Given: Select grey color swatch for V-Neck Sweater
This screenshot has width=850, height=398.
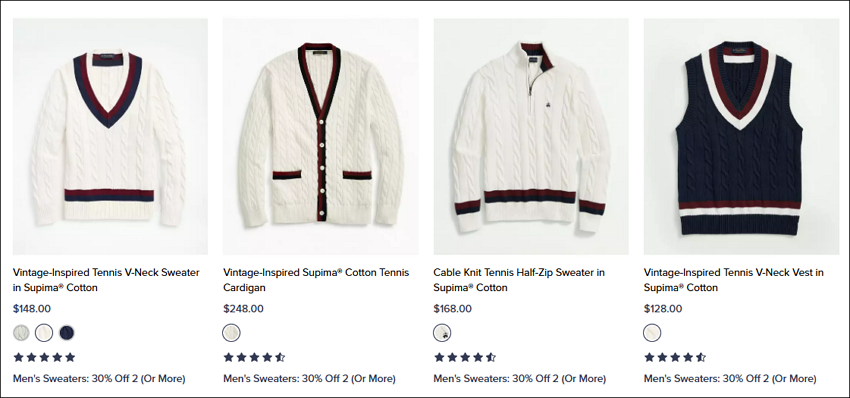Looking at the screenshot, I should 22,333.
